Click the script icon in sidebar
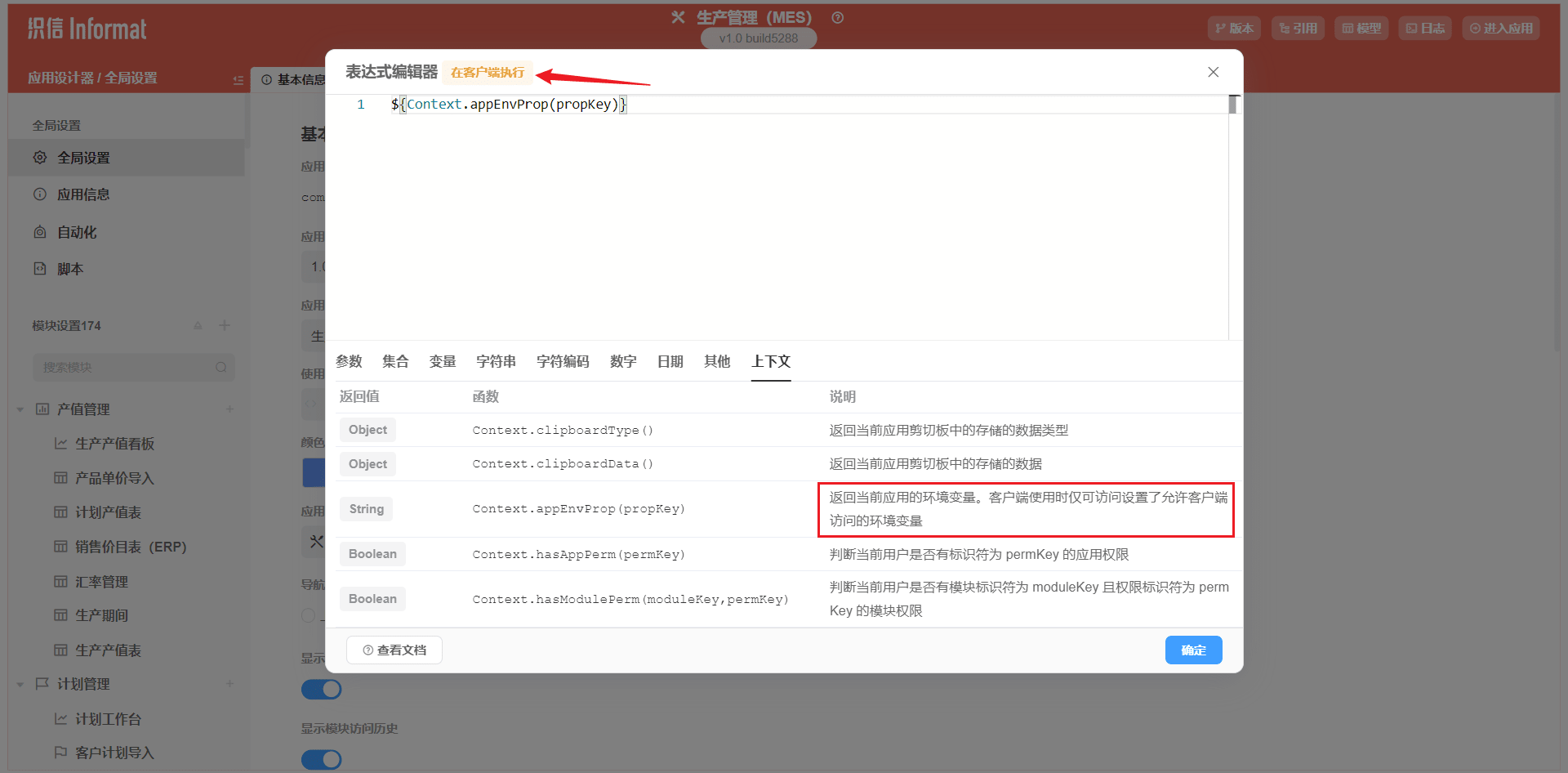 click(40, 269)
